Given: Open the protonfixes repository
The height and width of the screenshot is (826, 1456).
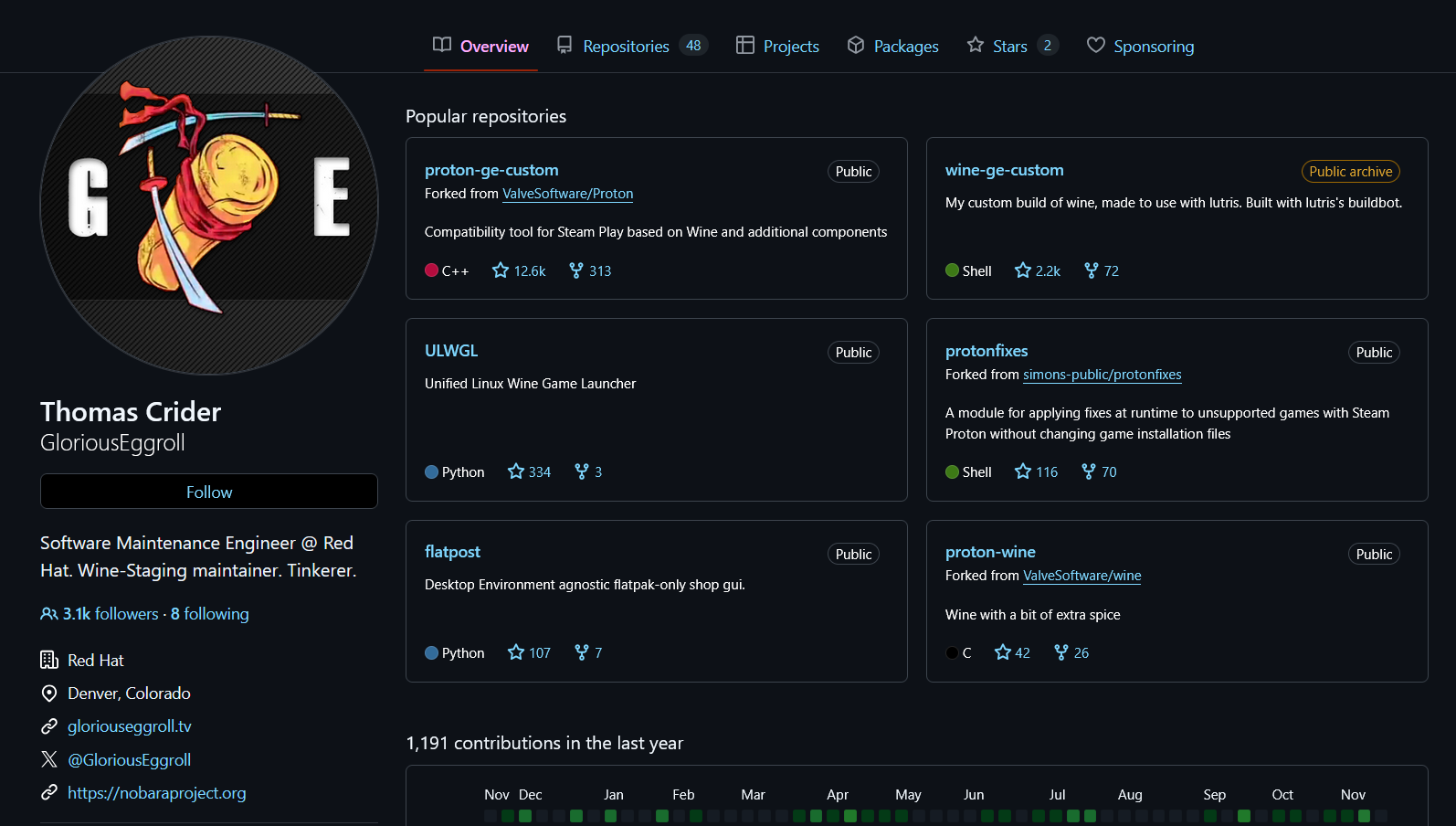Looking at the screenshot, I should [x=986, y=351].
